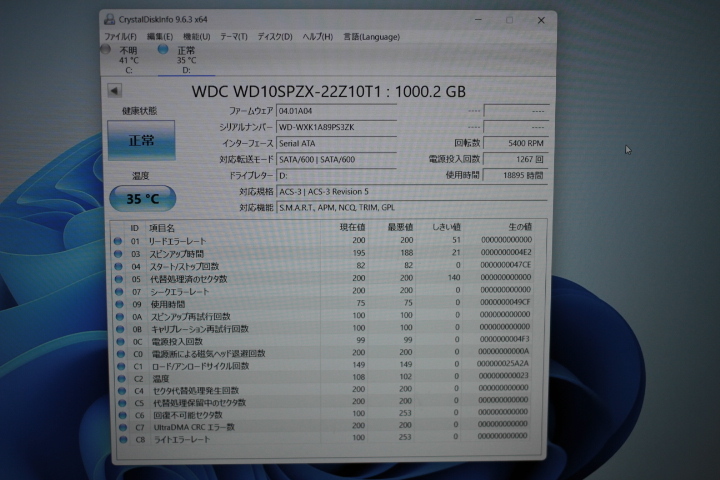Screen dimensions: 720x480
Task: Click the 正常 health status button
Action: click(141, 141)
